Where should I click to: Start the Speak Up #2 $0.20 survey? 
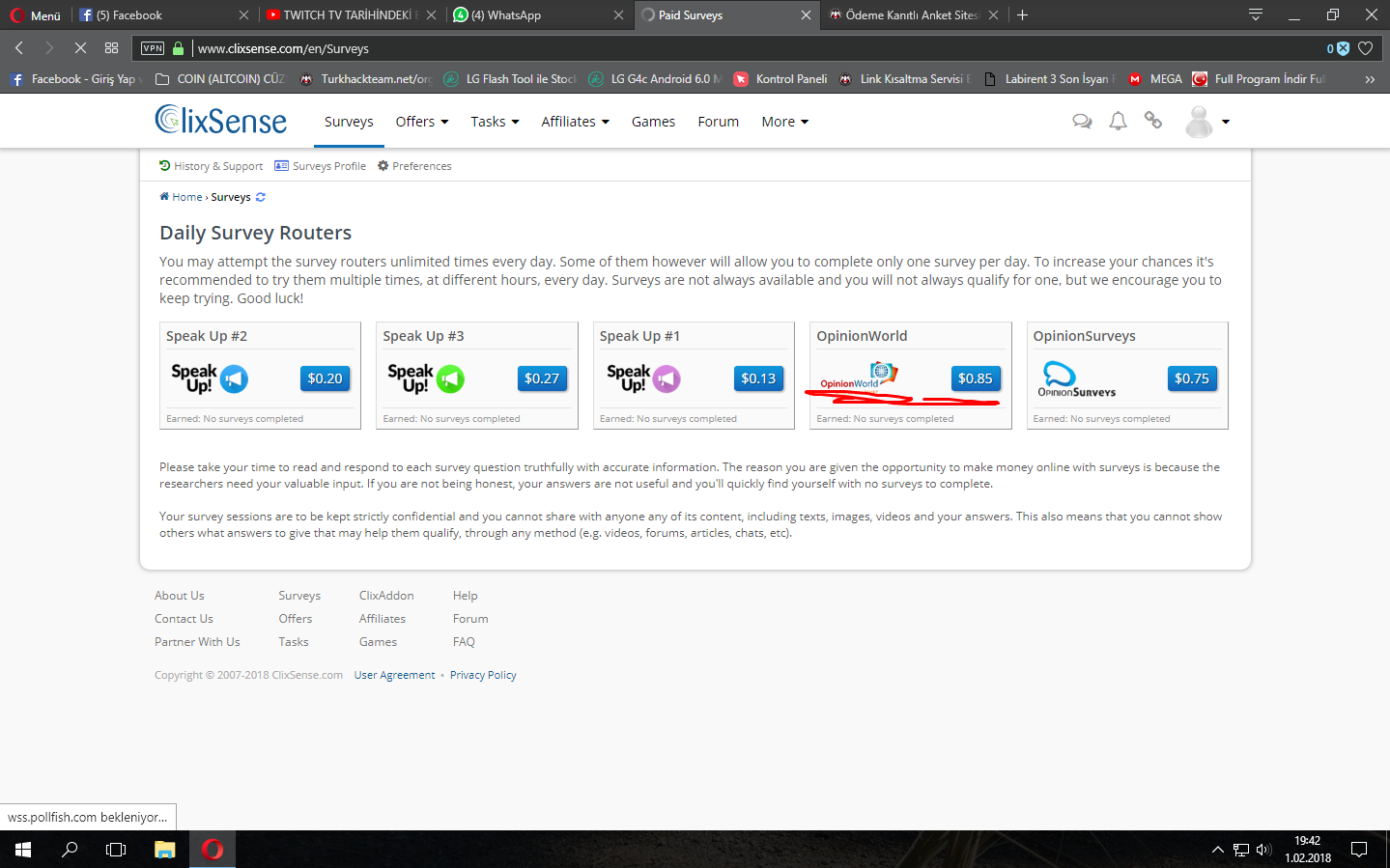point(325,378)
